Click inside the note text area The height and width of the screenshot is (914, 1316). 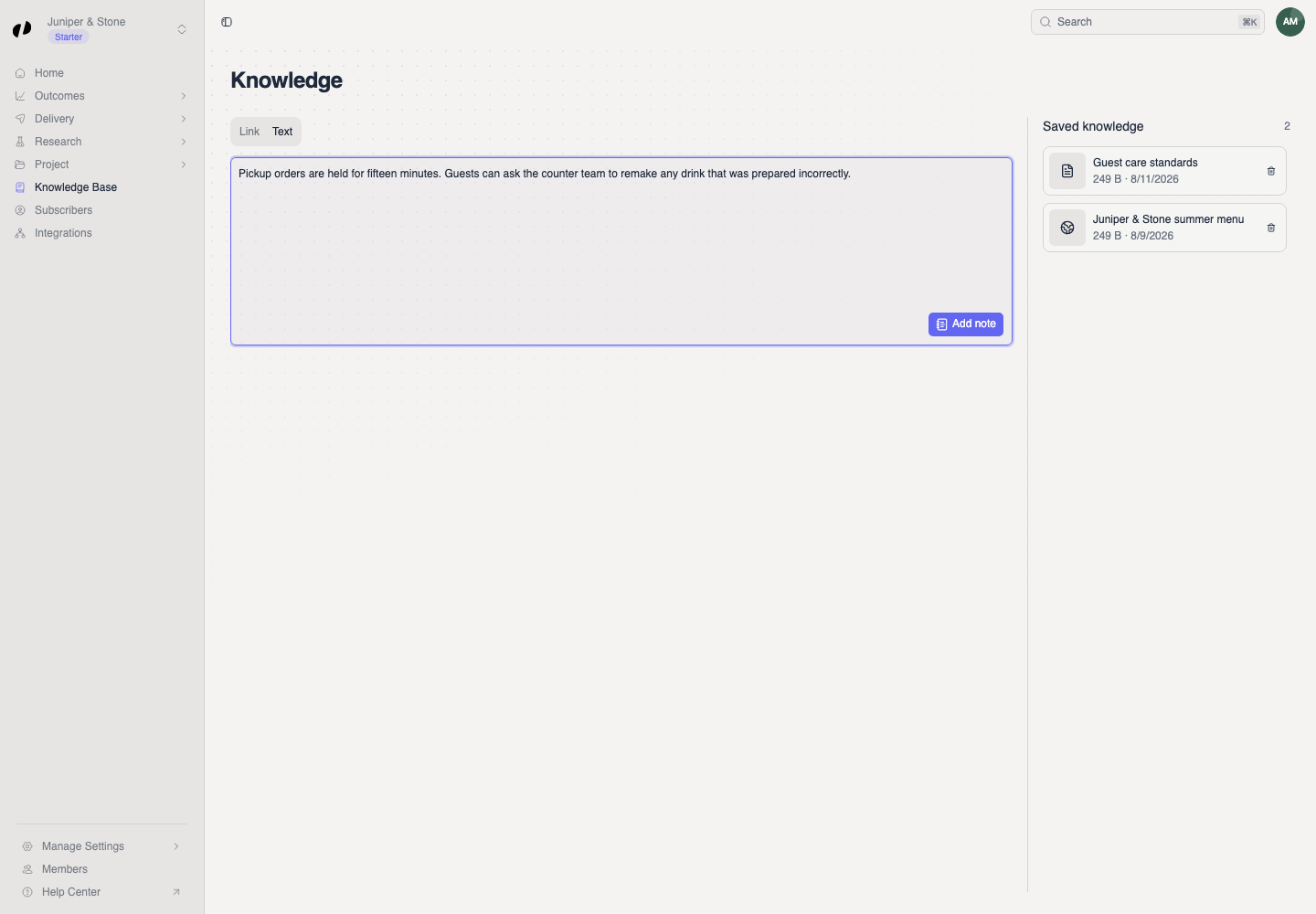pyautogui.click(x=621, y=251)
